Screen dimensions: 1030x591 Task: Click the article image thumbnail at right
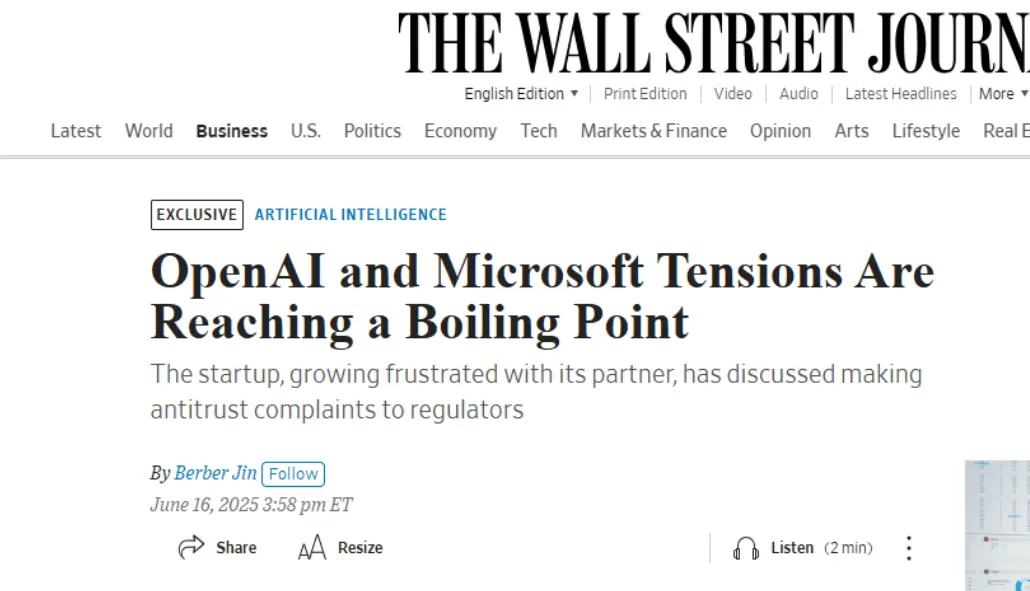click(x=997, y=525)
